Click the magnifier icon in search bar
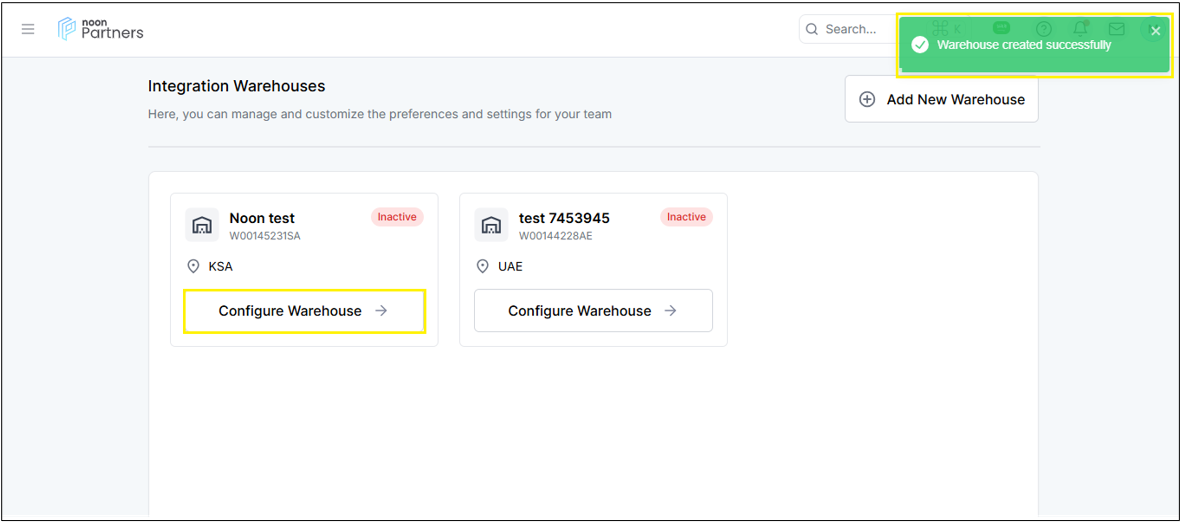Image resolution: width=1182 pixels, height=522 pixels. [x=812, y=29]
